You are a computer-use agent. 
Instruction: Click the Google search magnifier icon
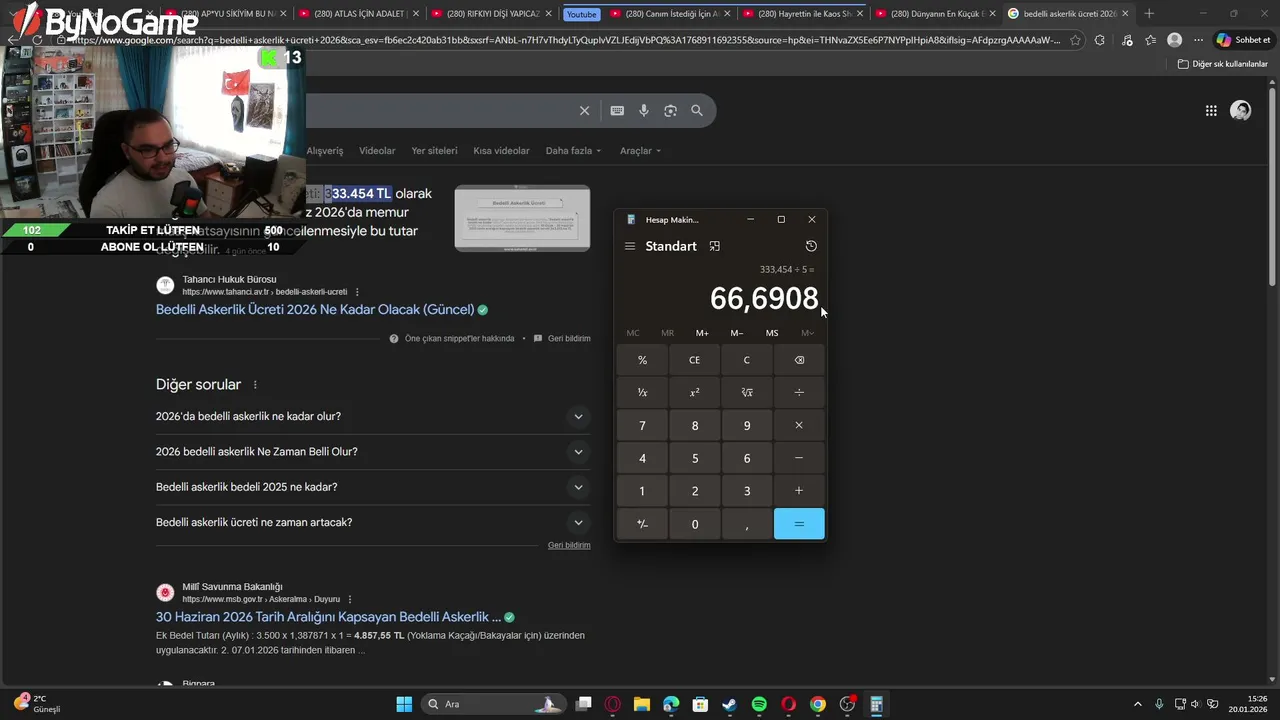(697, 110)
